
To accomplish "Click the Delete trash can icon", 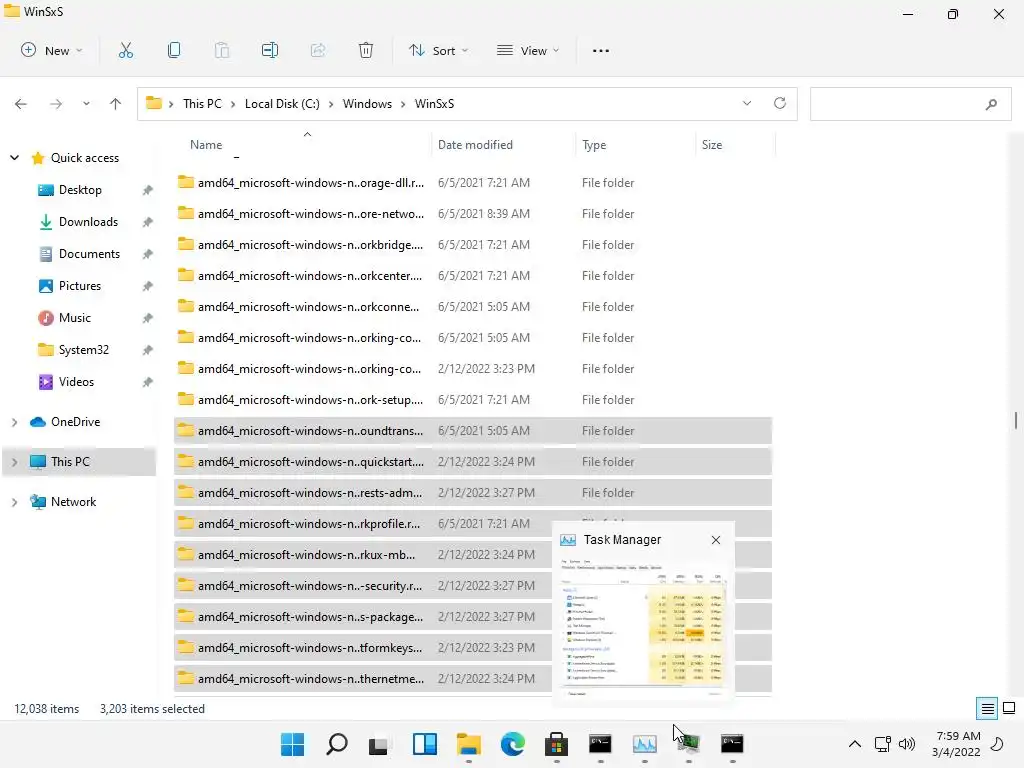I will [366, 50].
